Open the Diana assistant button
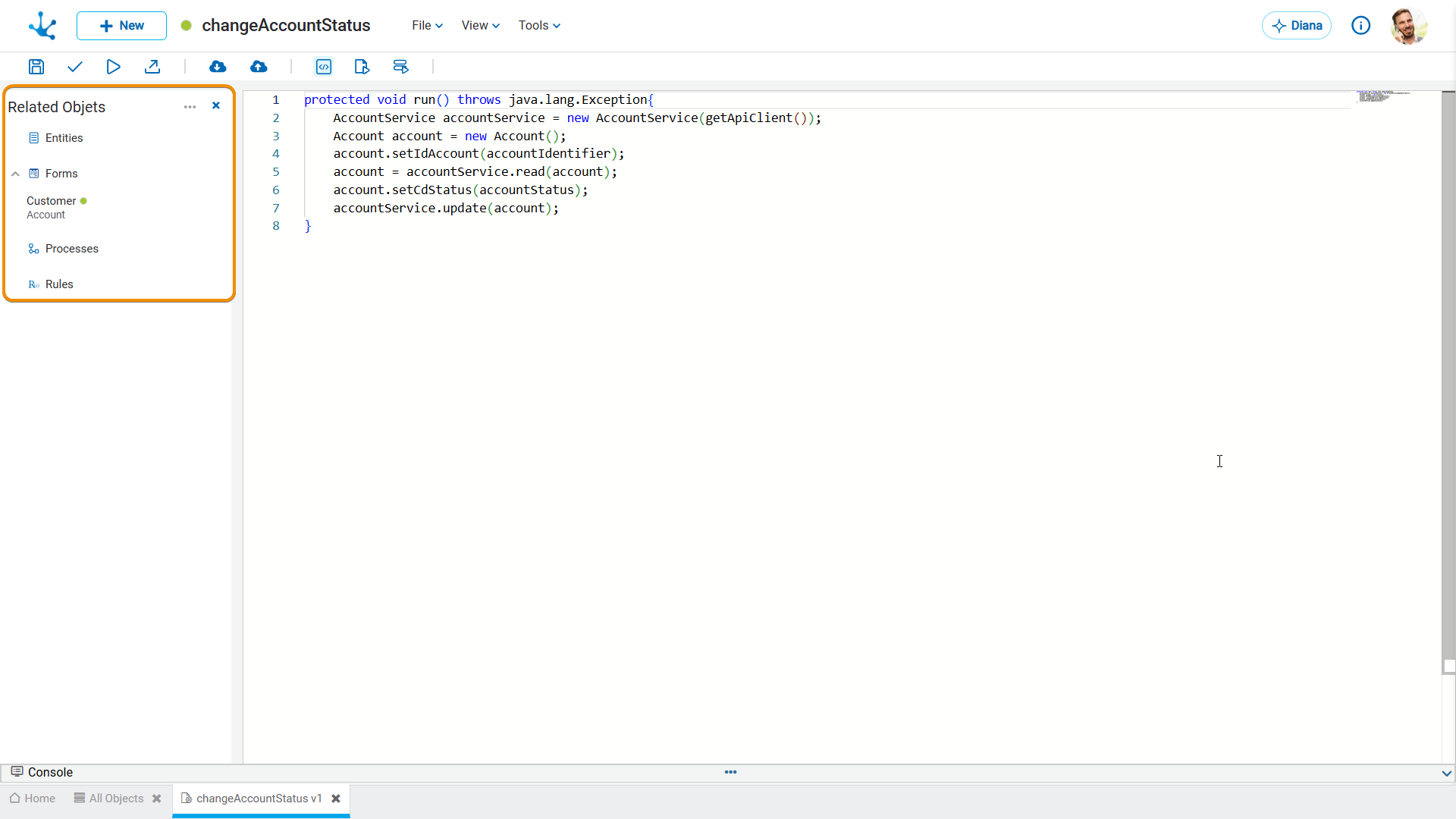 tap(1297, 26)
